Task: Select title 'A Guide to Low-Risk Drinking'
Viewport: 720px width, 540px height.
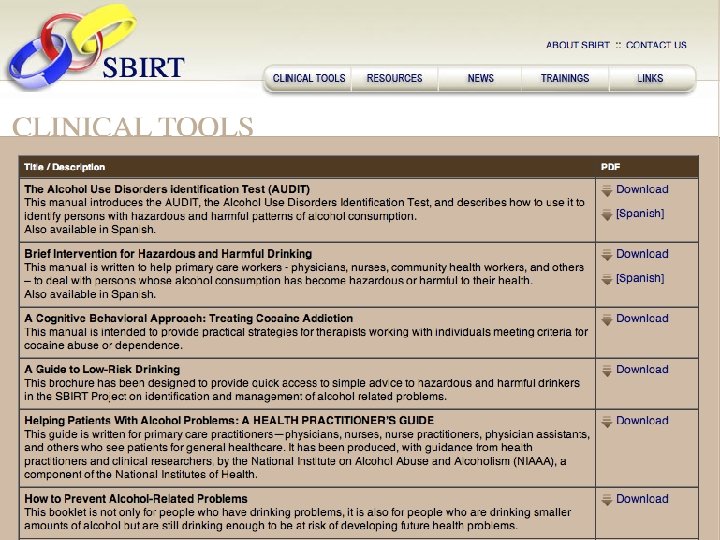Action: 102,370
